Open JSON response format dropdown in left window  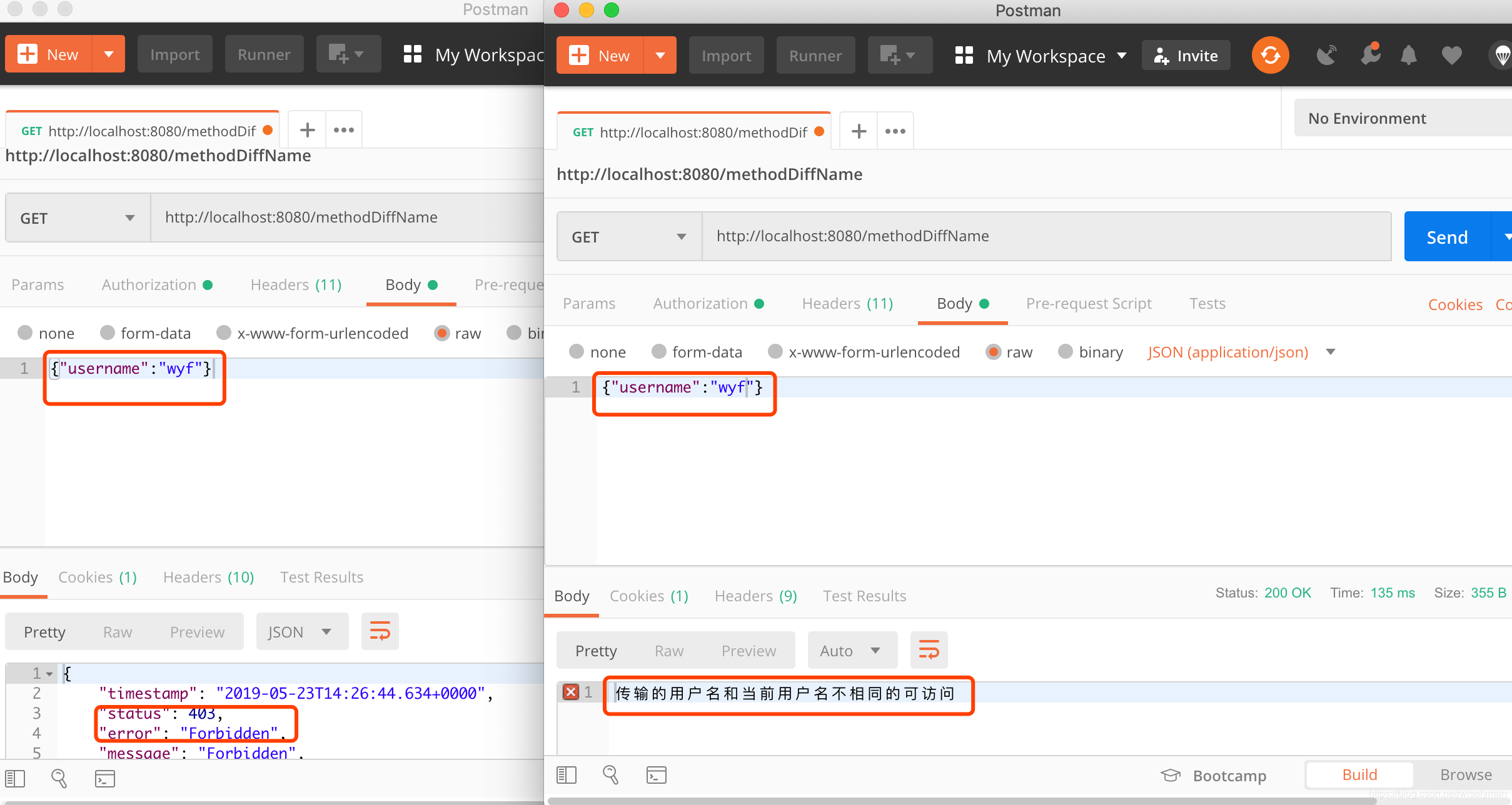coord(301,631)
